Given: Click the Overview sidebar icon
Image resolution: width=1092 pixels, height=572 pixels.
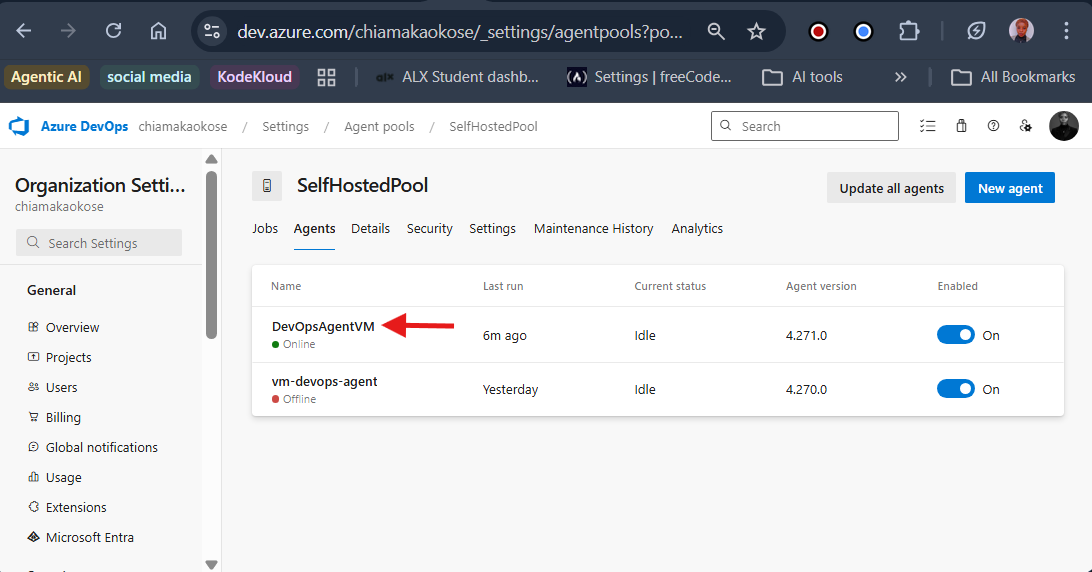Looking at the screenshot, I should coord(33,327).
